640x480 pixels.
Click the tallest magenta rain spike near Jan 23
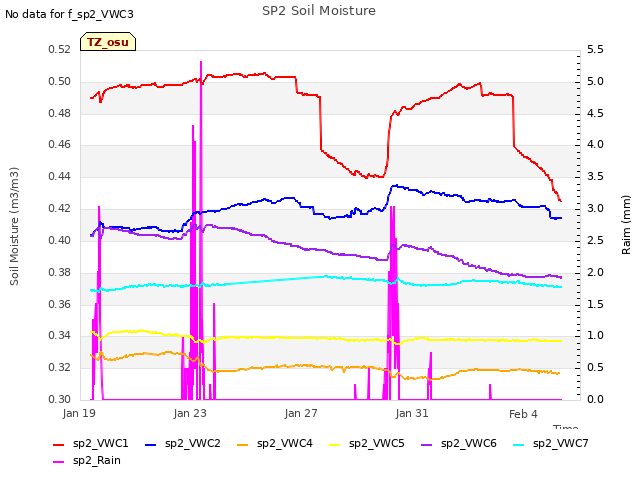pyautogui.click(x=201, y=62)
